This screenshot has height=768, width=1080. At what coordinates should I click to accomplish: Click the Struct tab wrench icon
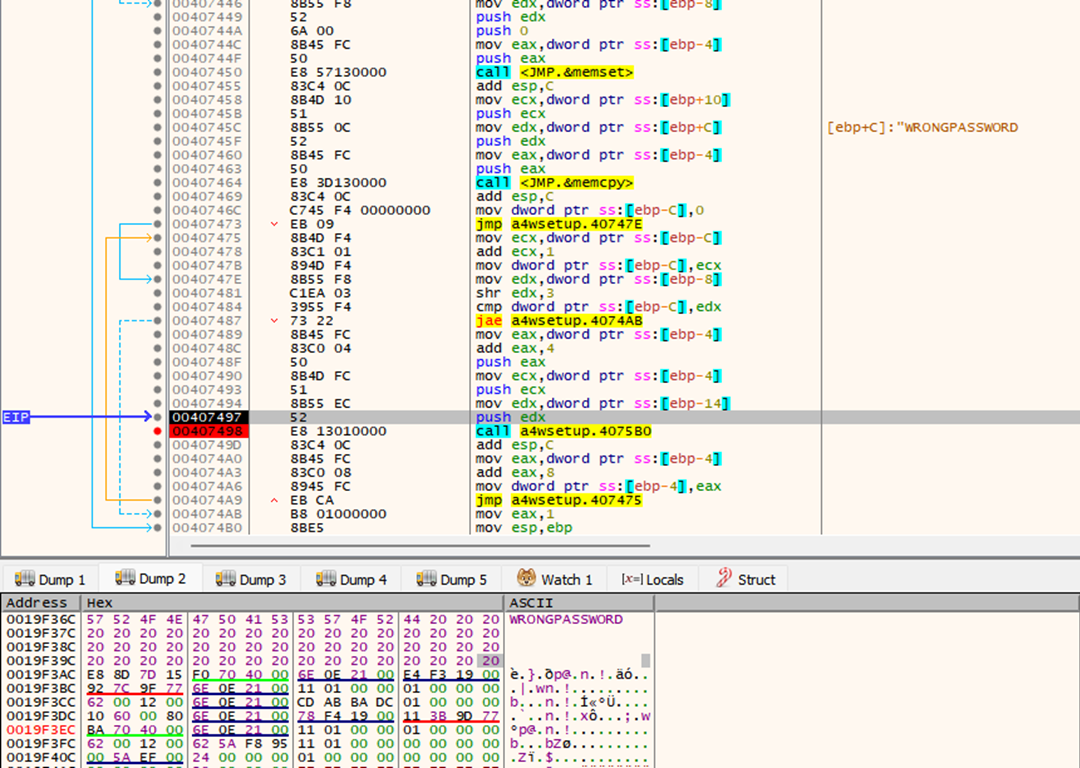(x=723, y=579)
